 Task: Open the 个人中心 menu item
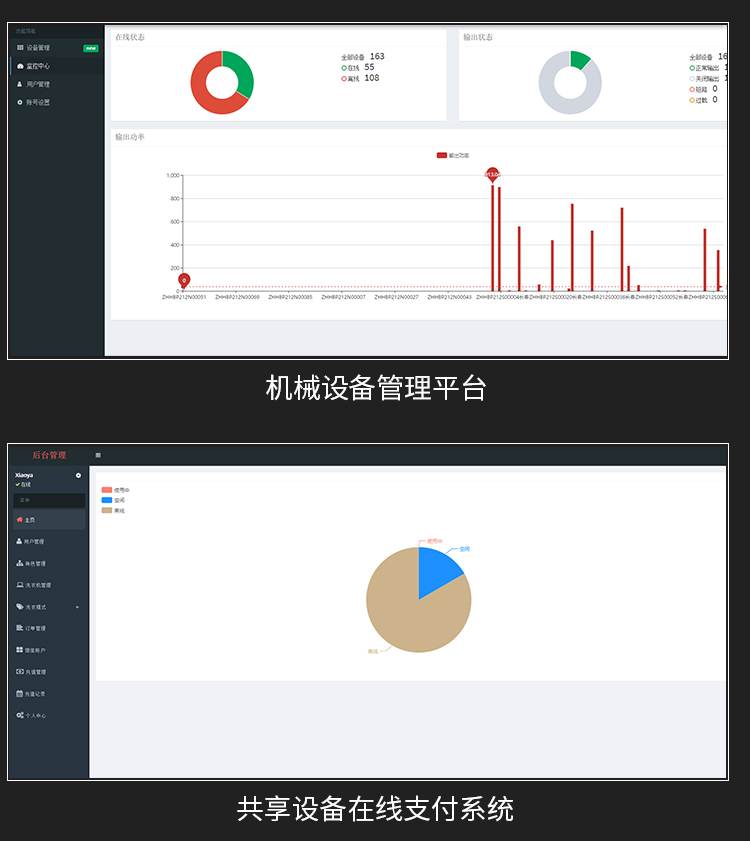35,715
